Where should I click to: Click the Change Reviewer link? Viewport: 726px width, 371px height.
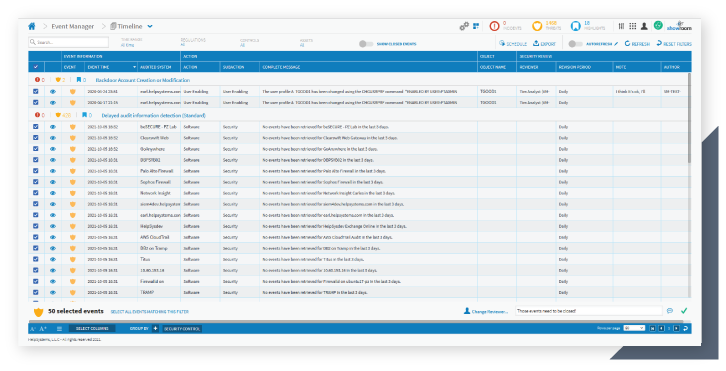(x=486, y=312)
